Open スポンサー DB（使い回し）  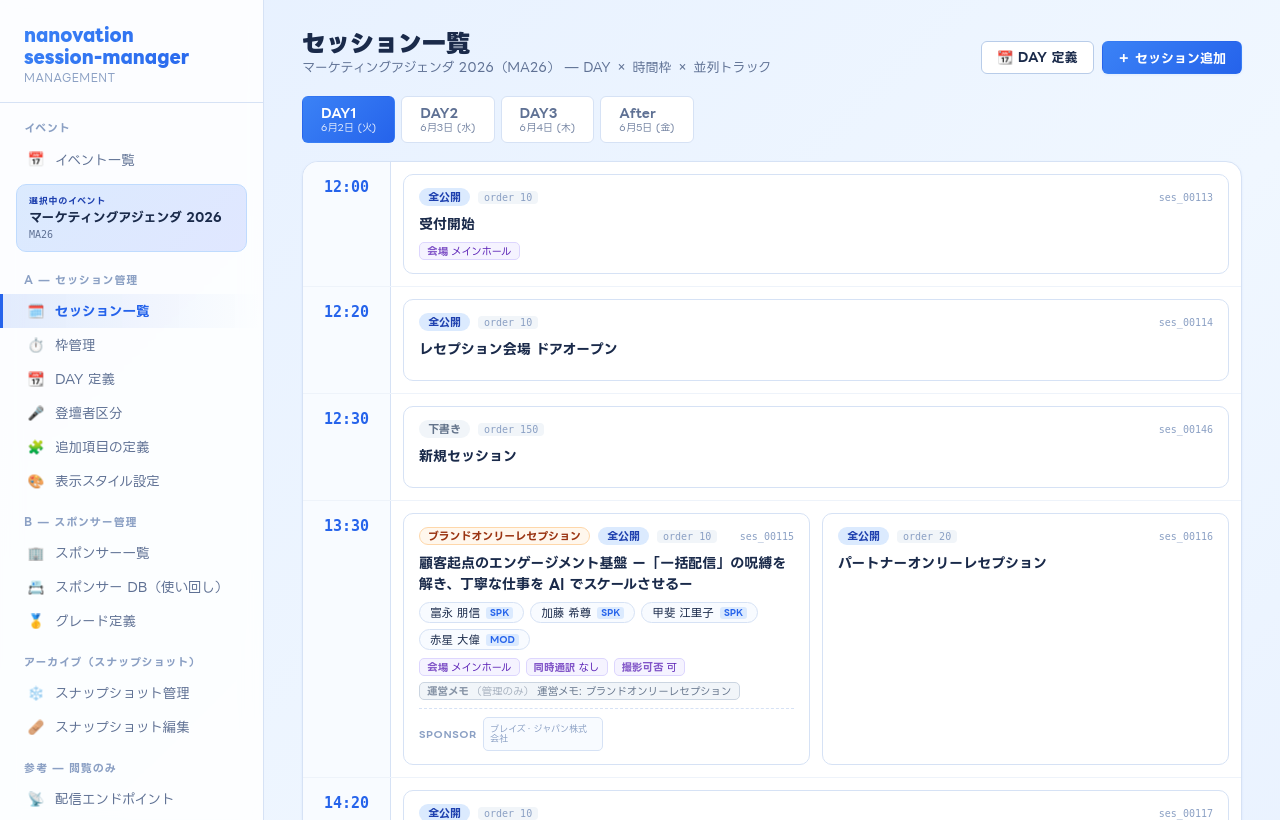click(x=131, y=587)
